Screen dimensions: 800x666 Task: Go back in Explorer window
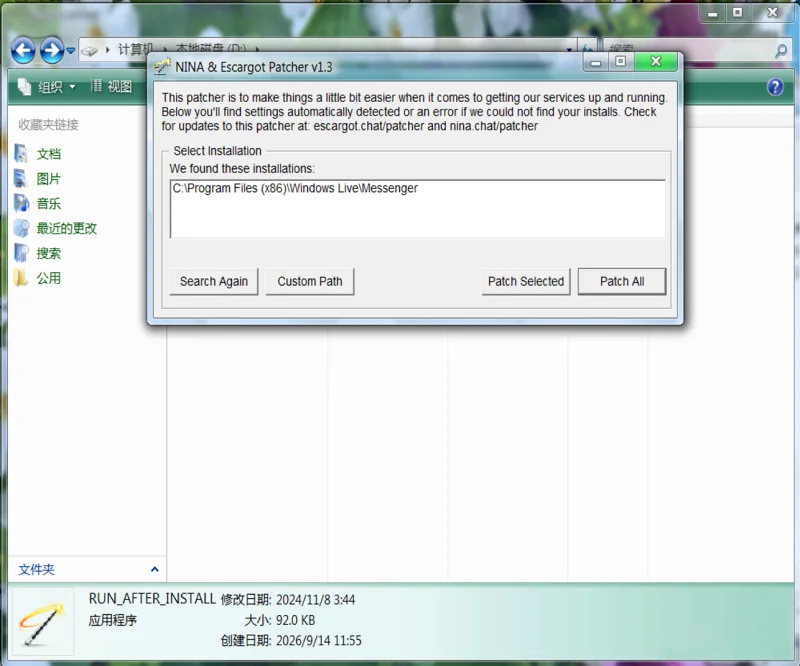pyautogui.click(x=23, y=50)
